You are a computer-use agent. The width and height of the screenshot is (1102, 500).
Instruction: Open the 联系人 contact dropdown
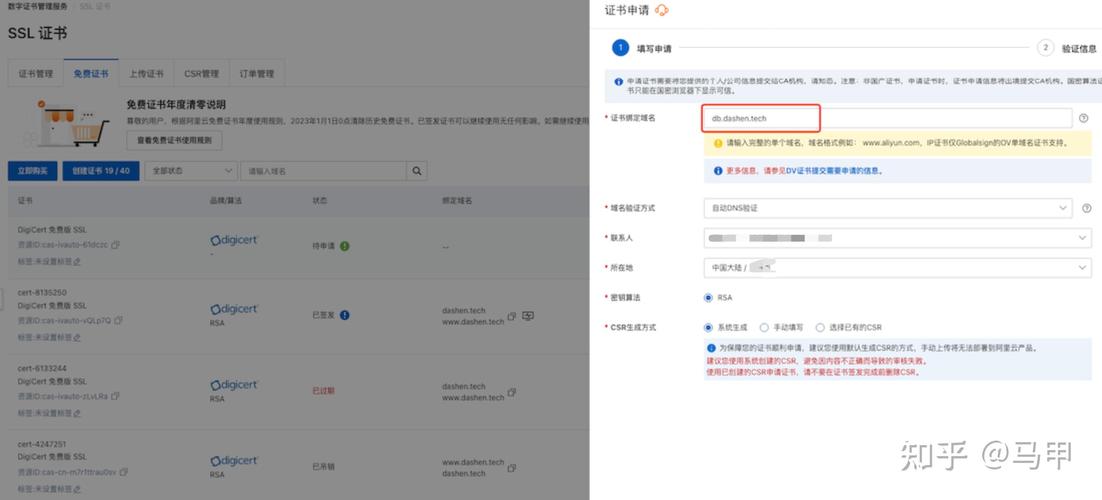897,238
